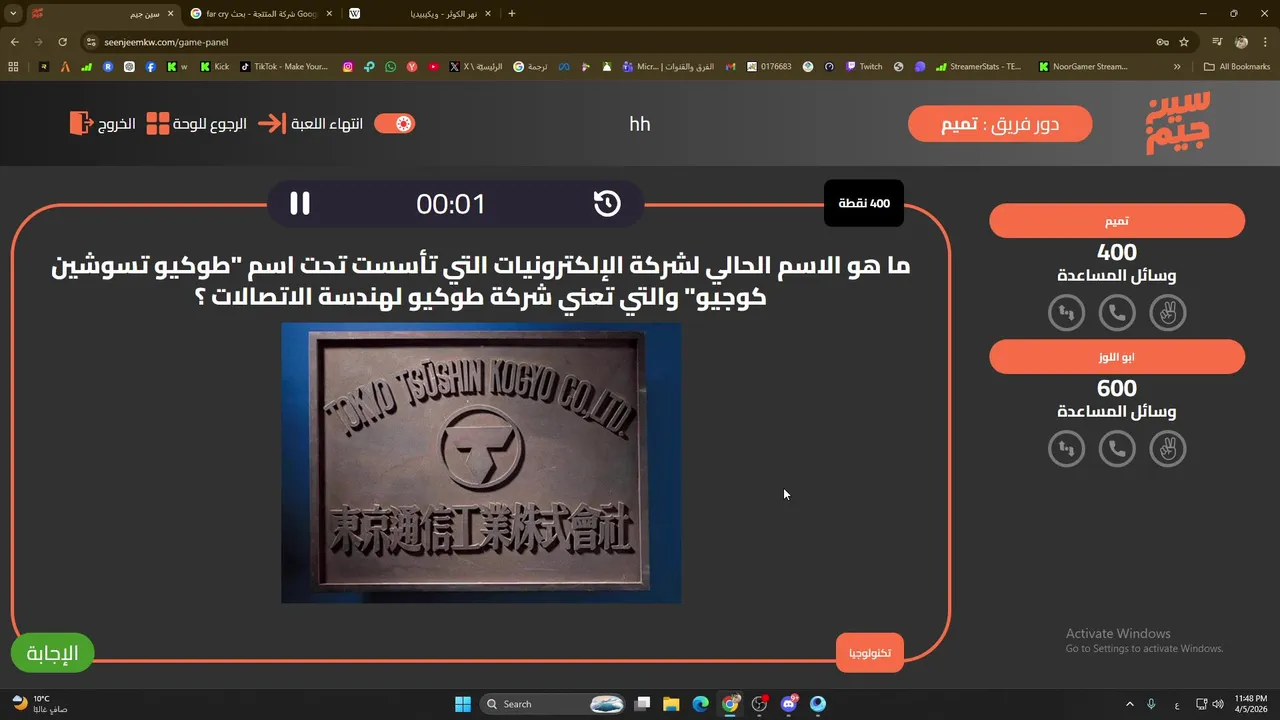The image size is (1280, 720).
Task: Click the address bar URL field
Action: click(620, 42)
